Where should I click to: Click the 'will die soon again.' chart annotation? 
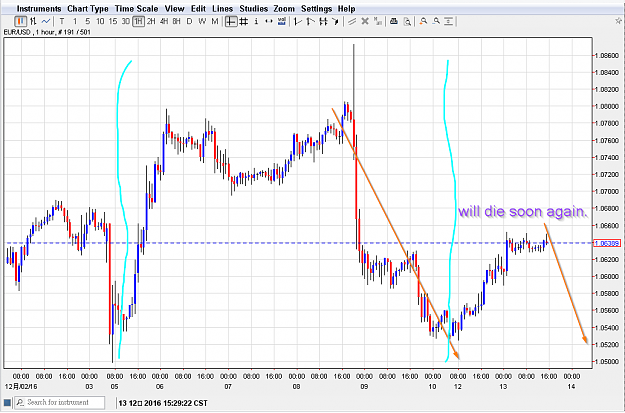(523, 211)
